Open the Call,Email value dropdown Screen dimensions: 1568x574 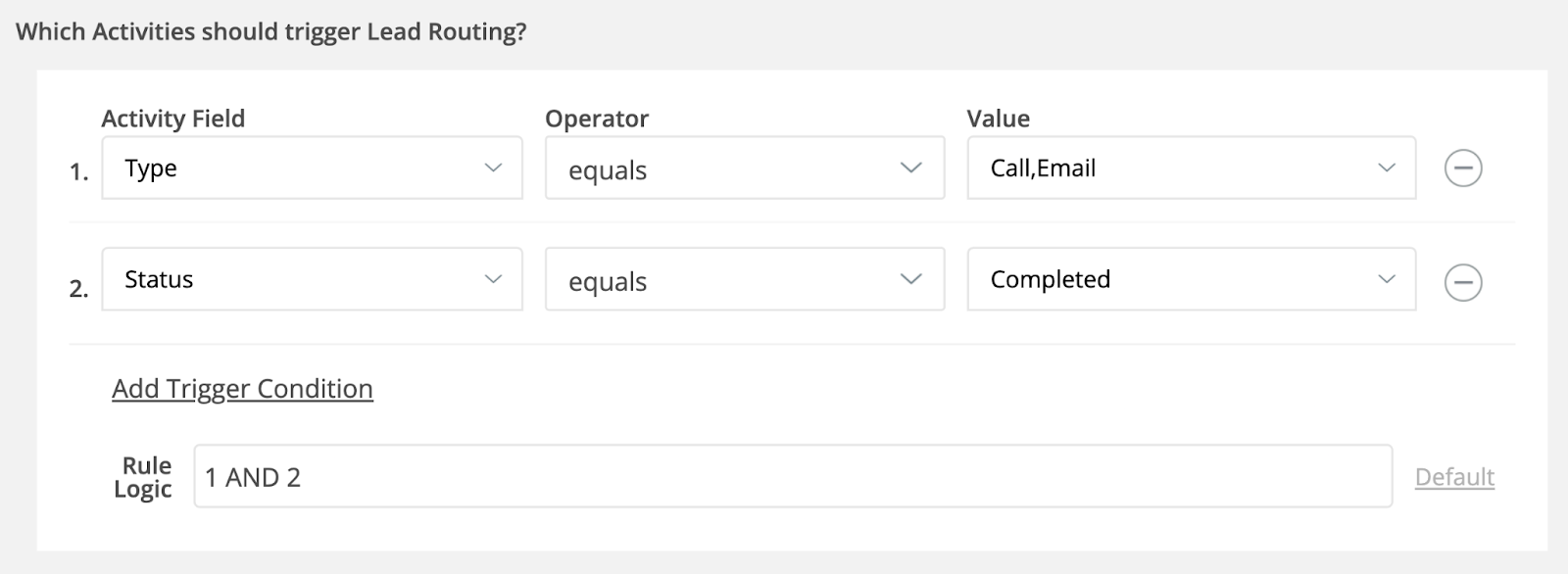point(1192,168)
